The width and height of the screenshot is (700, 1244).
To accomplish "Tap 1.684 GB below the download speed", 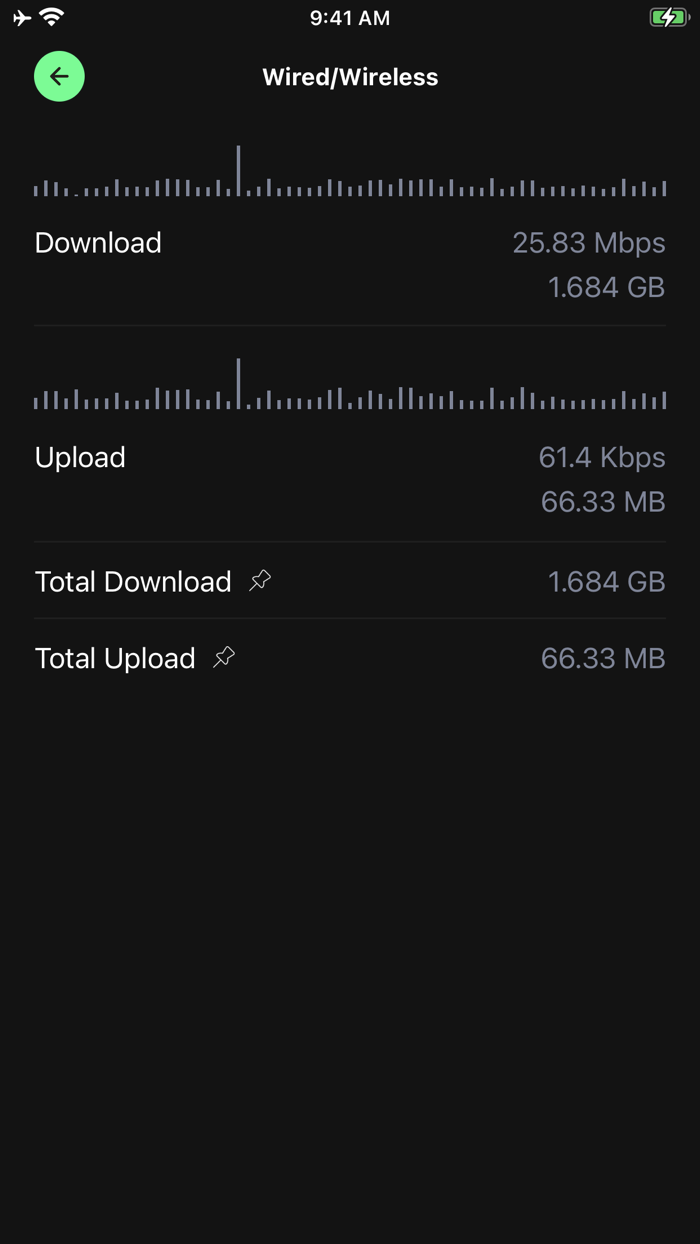I will tap(606, 288).
